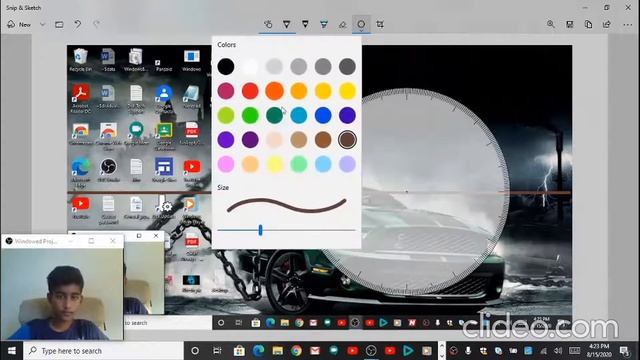Pick the red color swatch
The width and height of the screenshot is (640, 360).
(250, 91)
